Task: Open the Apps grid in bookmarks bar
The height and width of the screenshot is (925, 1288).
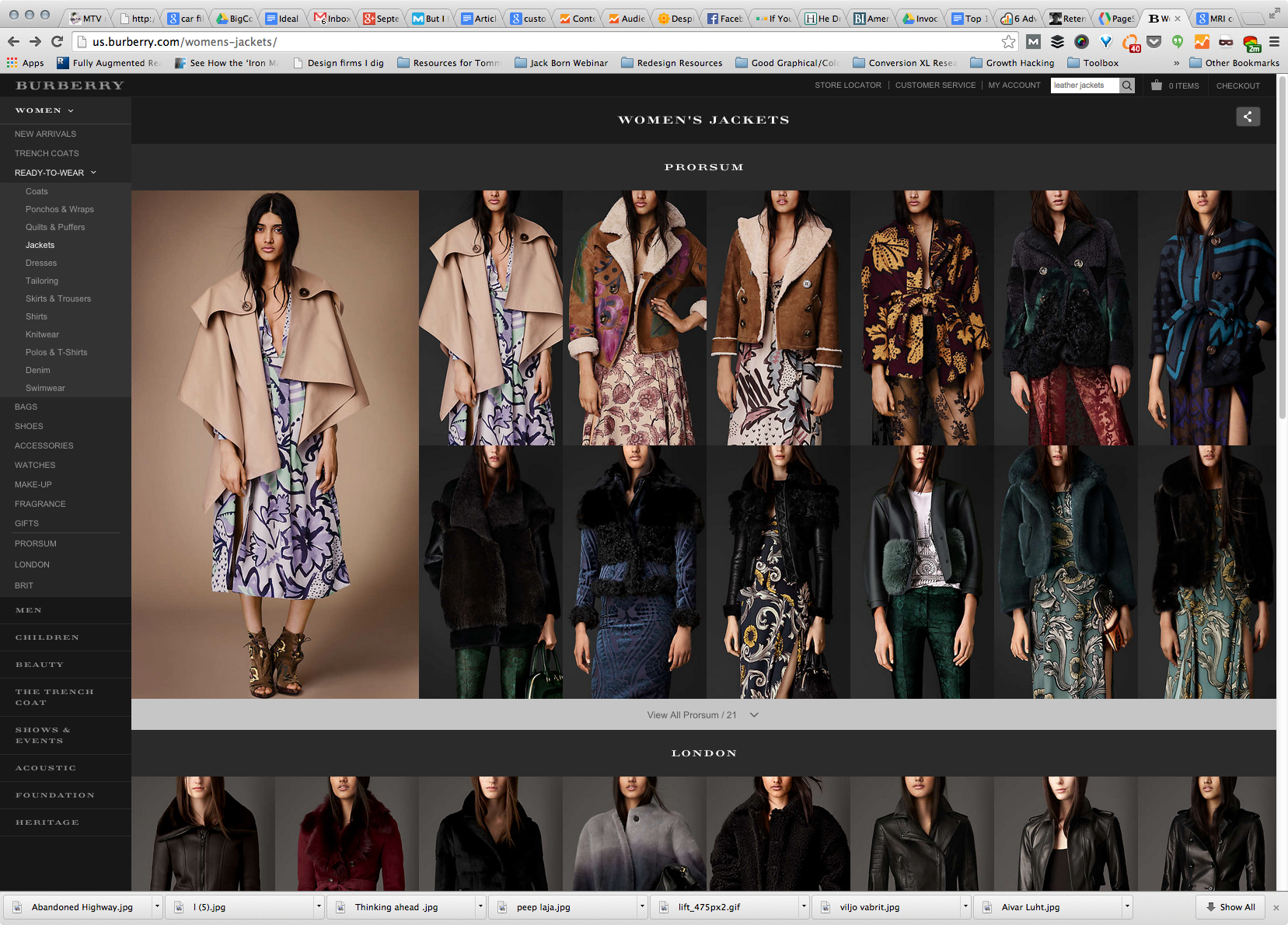Action: [x=26, y=63]
